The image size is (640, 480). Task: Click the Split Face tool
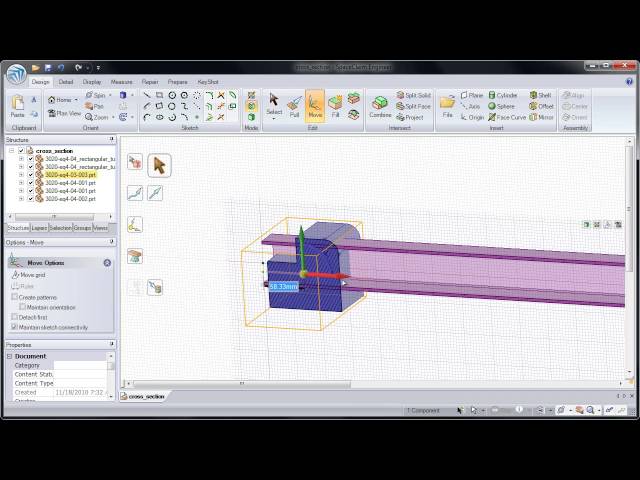413,106
